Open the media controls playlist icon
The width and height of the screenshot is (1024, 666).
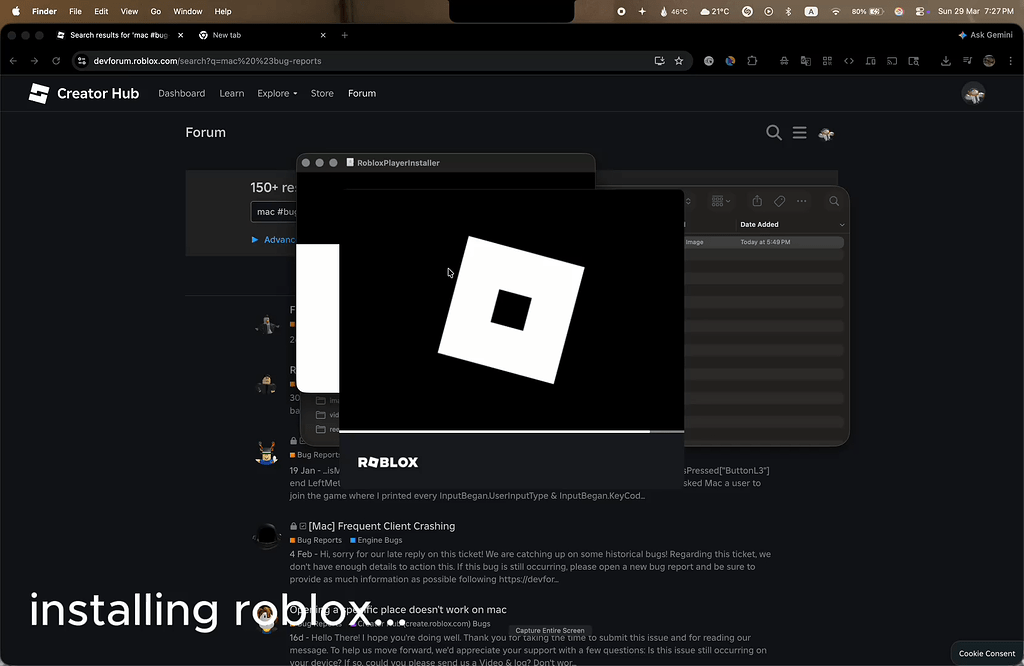click(967, 61)
